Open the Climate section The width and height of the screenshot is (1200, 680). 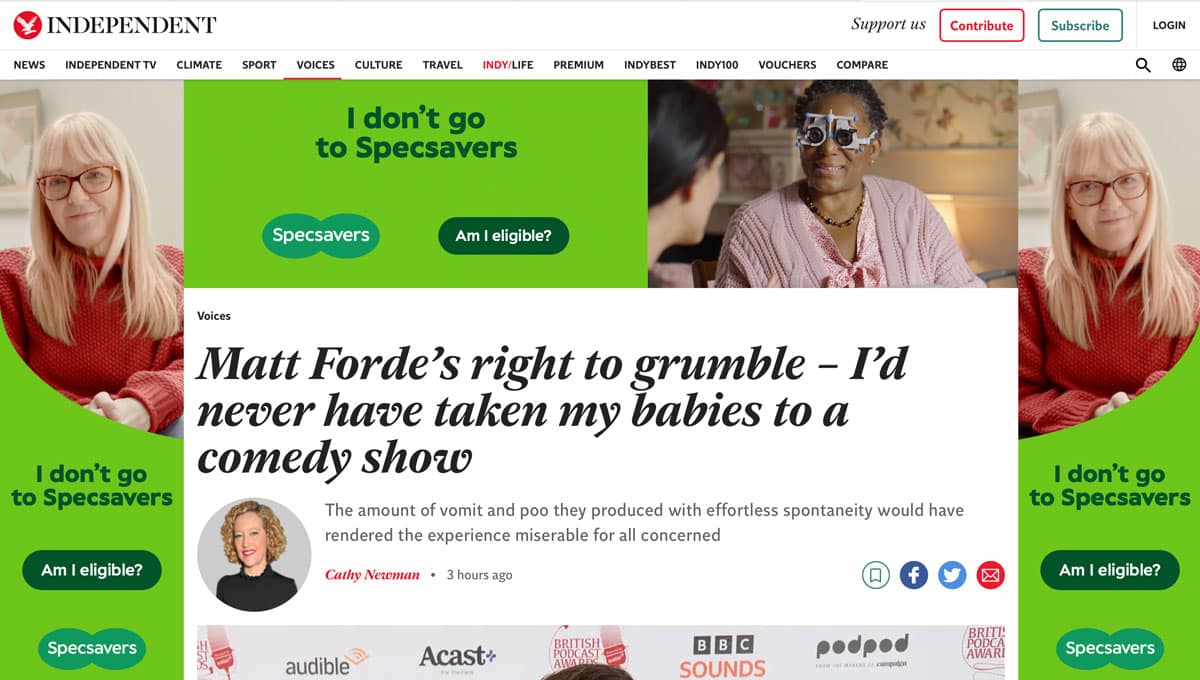(199, 65)
